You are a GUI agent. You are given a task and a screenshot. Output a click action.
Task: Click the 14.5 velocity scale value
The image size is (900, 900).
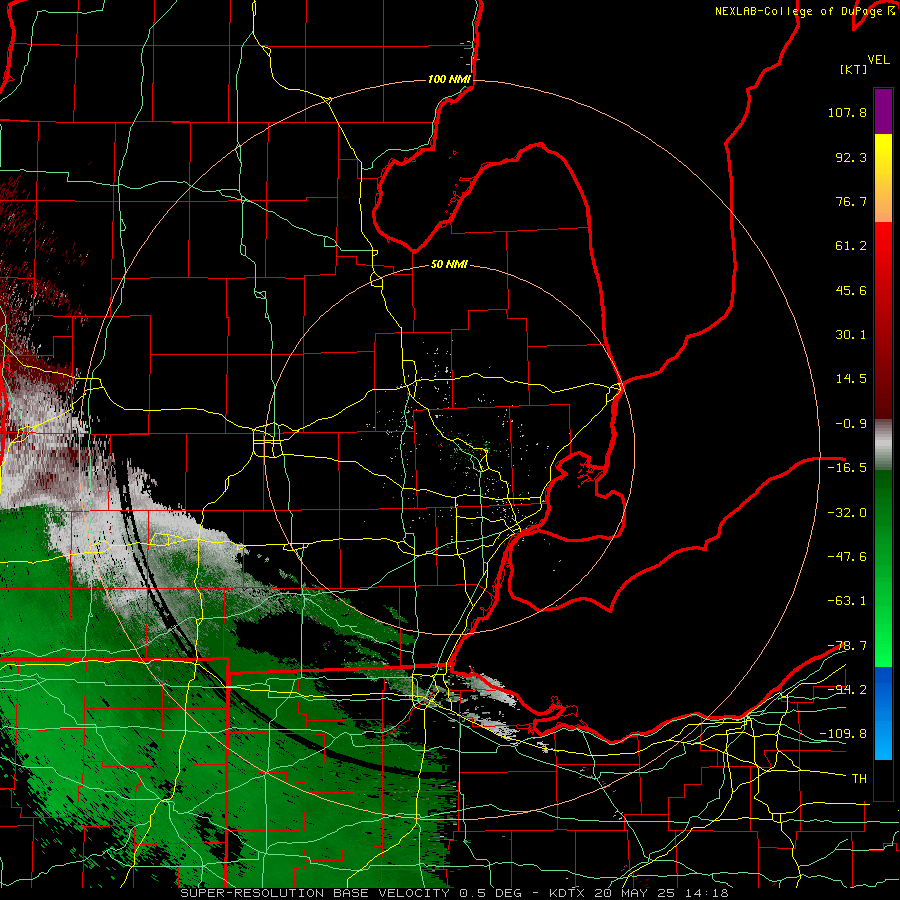[851, 379]
